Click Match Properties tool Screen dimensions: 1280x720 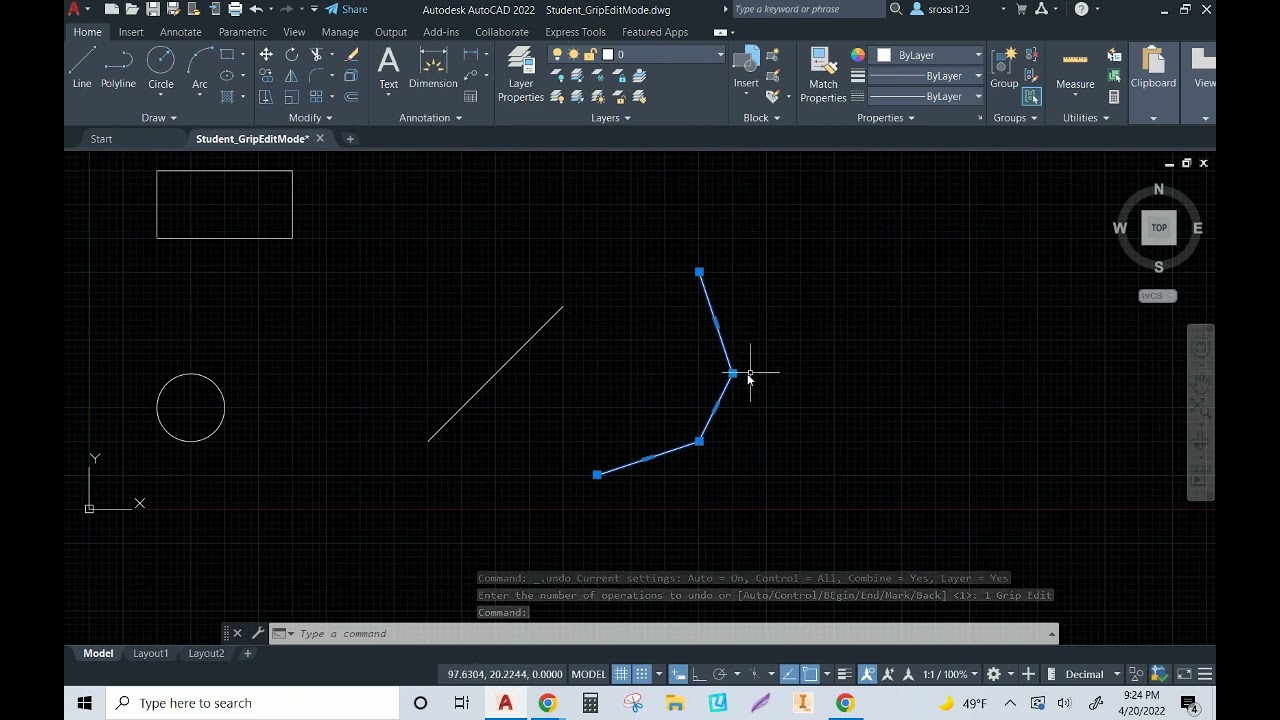823,75
